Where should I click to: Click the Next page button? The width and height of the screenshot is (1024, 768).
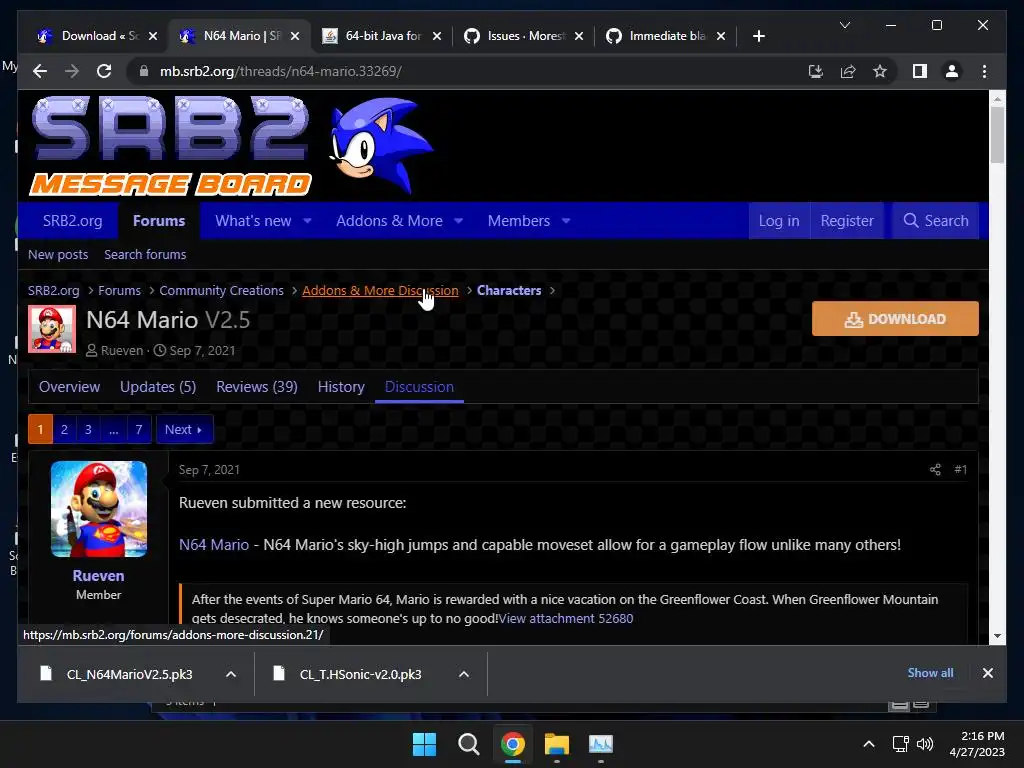pyautogui.click(x=184, y=430)
